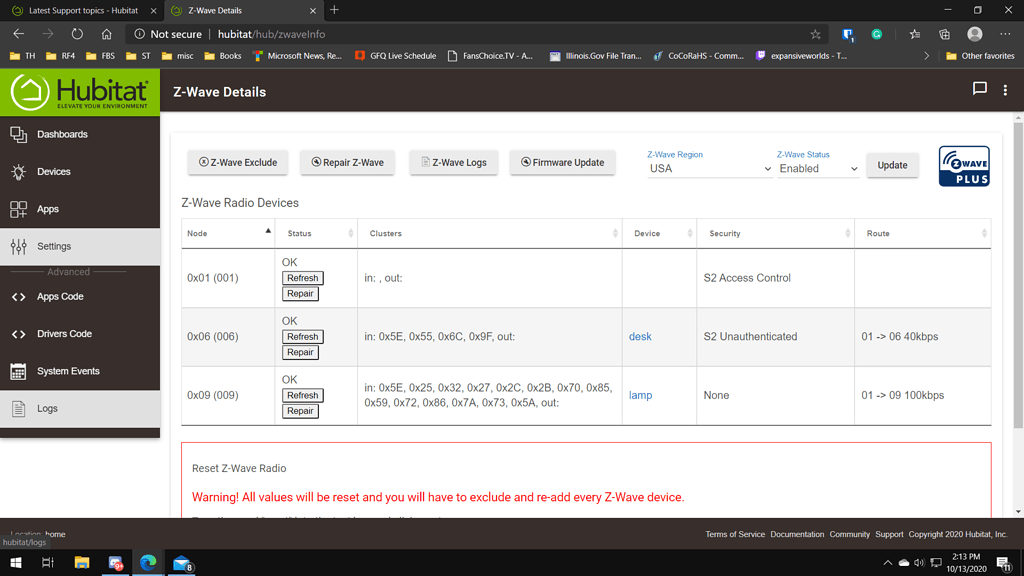Open browser collections icon

click(944, 35)
